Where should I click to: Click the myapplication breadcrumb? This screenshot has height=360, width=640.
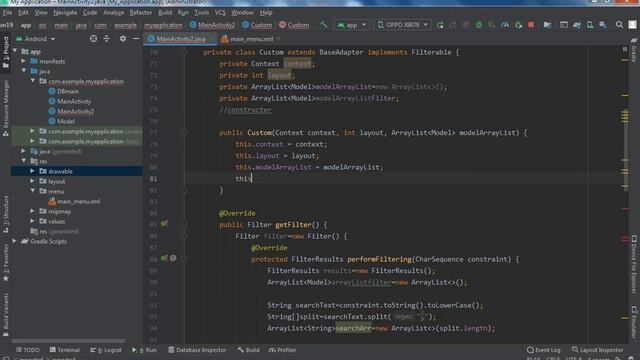pos(164,25)
